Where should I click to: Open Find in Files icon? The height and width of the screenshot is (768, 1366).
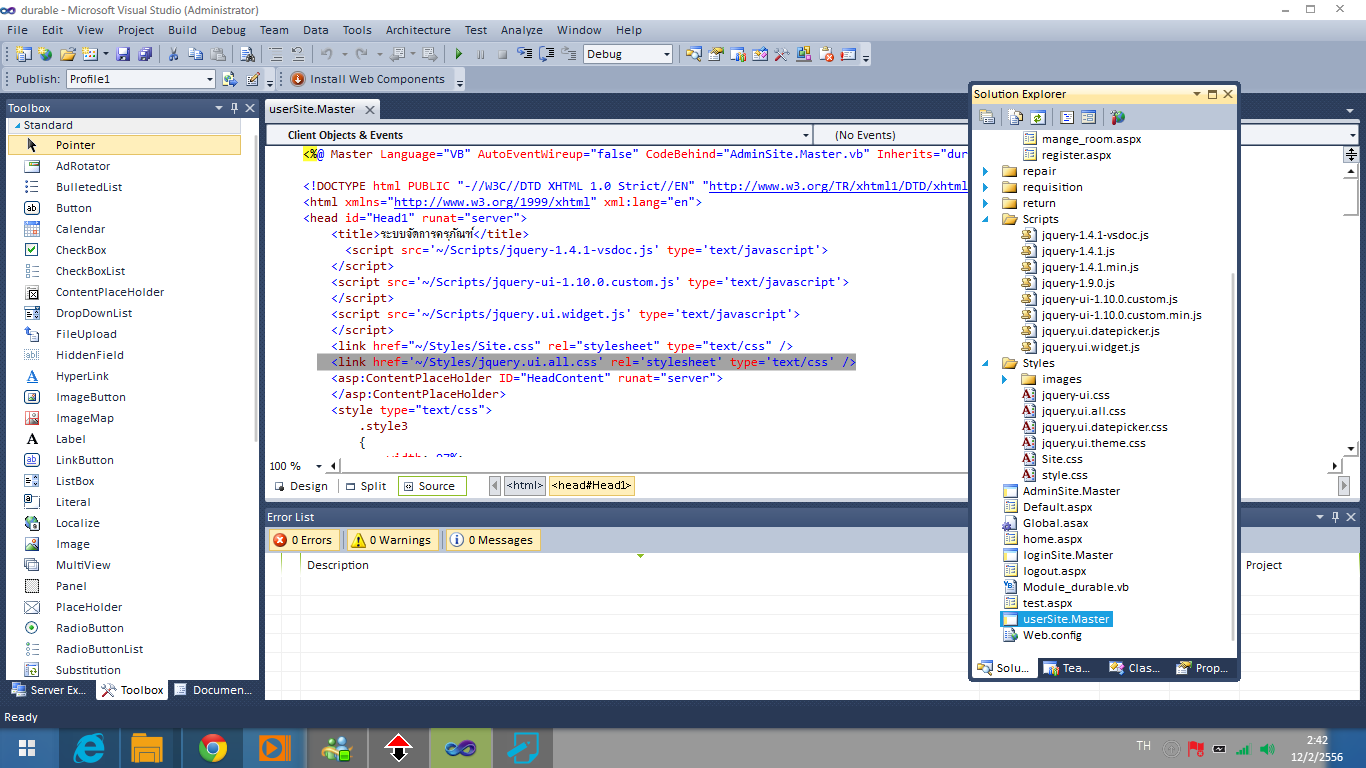pyautogui.click(x=247, y=54)
